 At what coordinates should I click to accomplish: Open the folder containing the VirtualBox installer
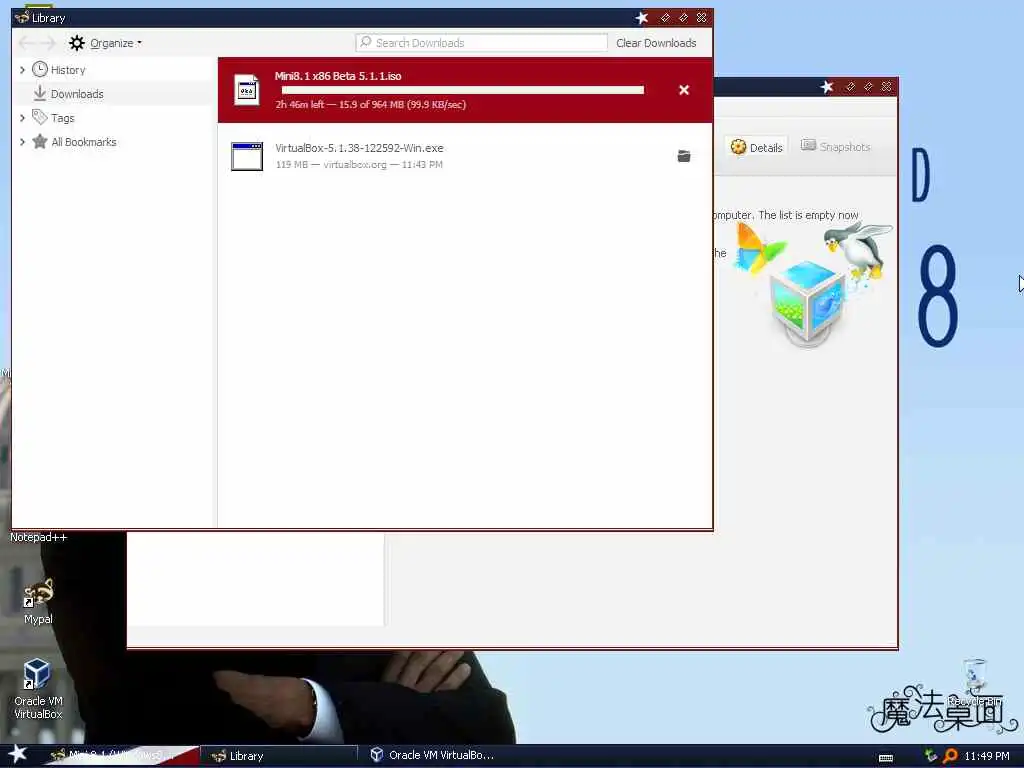point(684,156)
